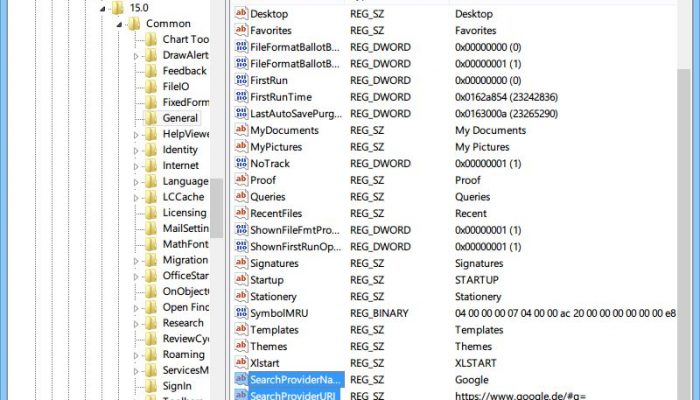The height and width of the screenshot is (400, 700).
Task: Click the Feedback folder icon
Action: pos(151,71)
